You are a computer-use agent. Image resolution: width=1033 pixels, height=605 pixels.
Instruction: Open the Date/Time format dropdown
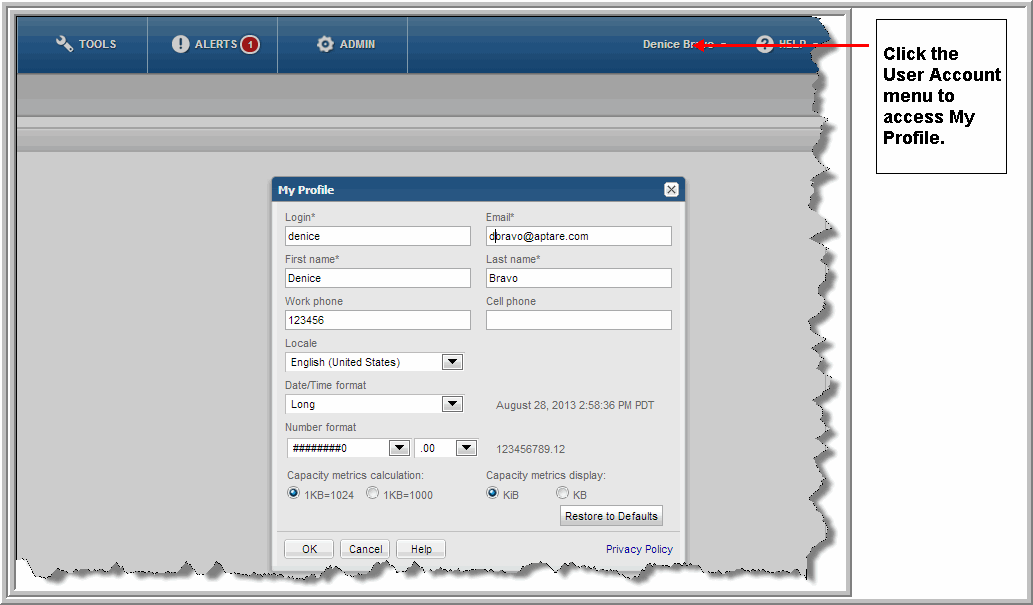pyautogui.click(x=452, y=404)
